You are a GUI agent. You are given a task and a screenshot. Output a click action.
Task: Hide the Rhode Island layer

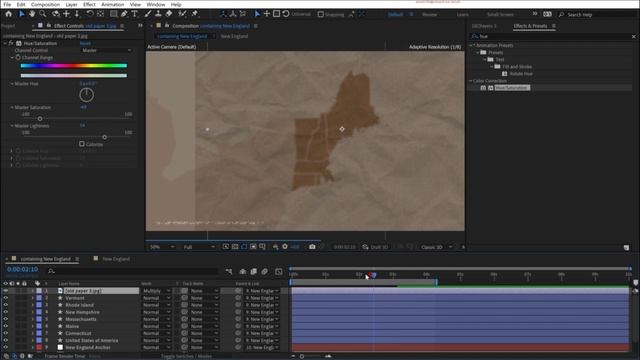(x=6, y=305)
